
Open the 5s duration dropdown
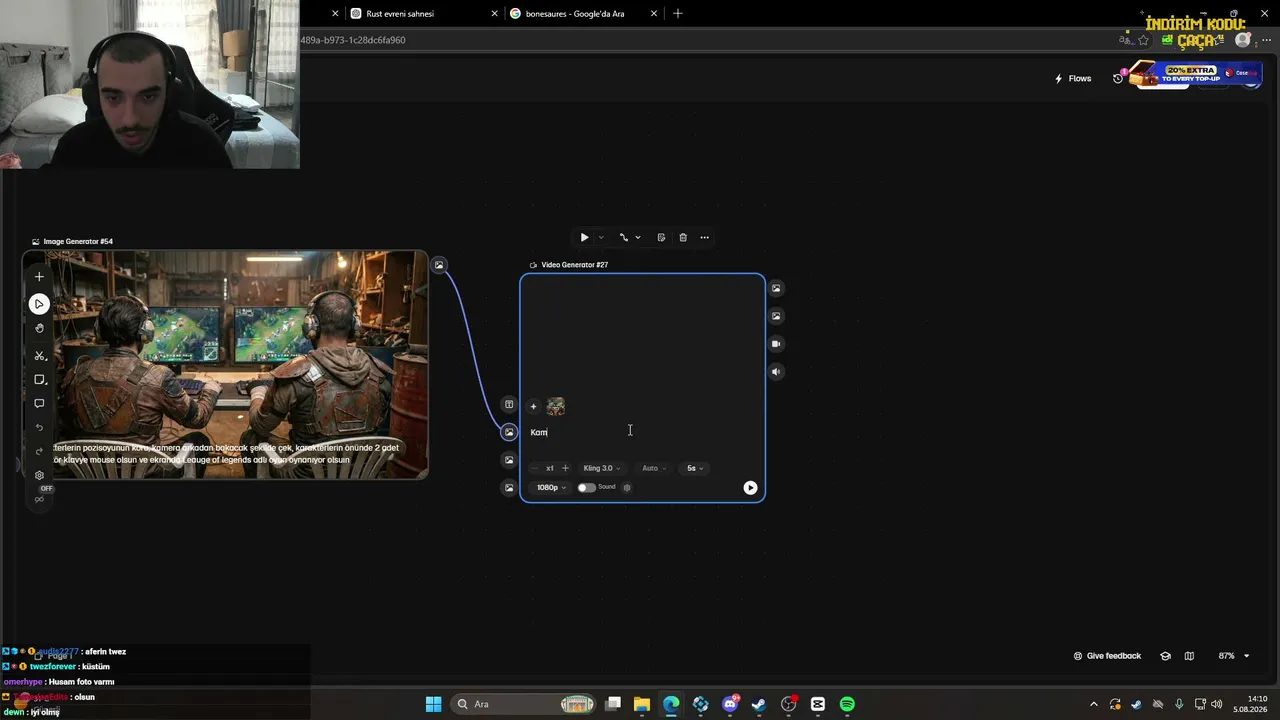click(695, 468)
